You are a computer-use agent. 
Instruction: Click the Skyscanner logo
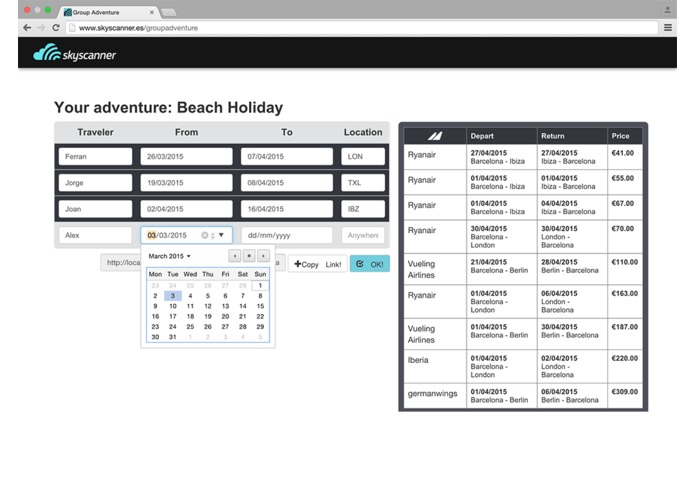coord(74,53)
